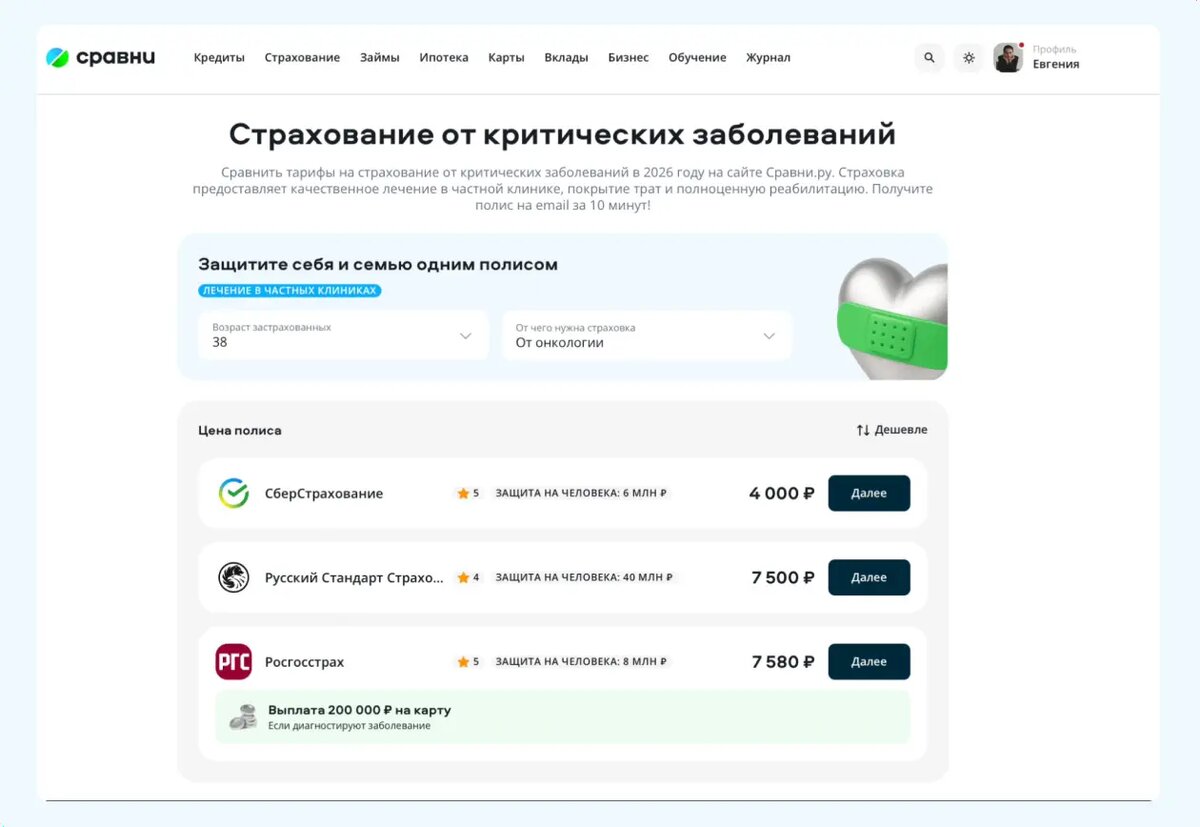Click the Русский Стандарт Страхо... company name
The width and height of the screenshot is (1200, 827).
pyautogui.click(x=354, y=577)
